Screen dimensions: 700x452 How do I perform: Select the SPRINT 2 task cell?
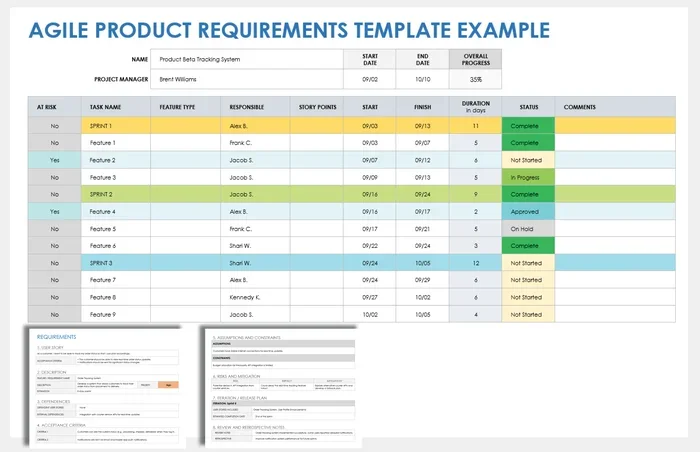(x=116, y=194)
